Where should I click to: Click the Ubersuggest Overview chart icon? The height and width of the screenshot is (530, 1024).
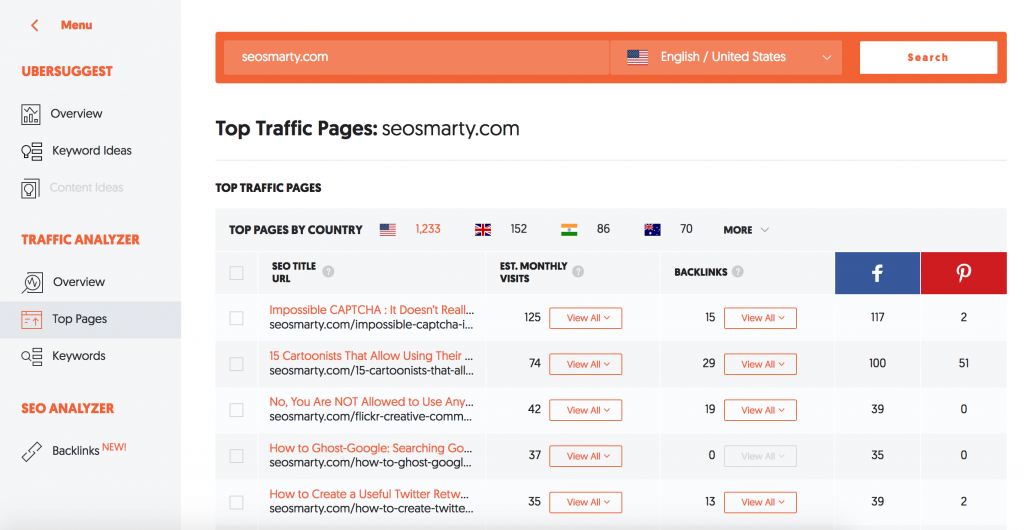pyautogui.click(x=31, y=114)
